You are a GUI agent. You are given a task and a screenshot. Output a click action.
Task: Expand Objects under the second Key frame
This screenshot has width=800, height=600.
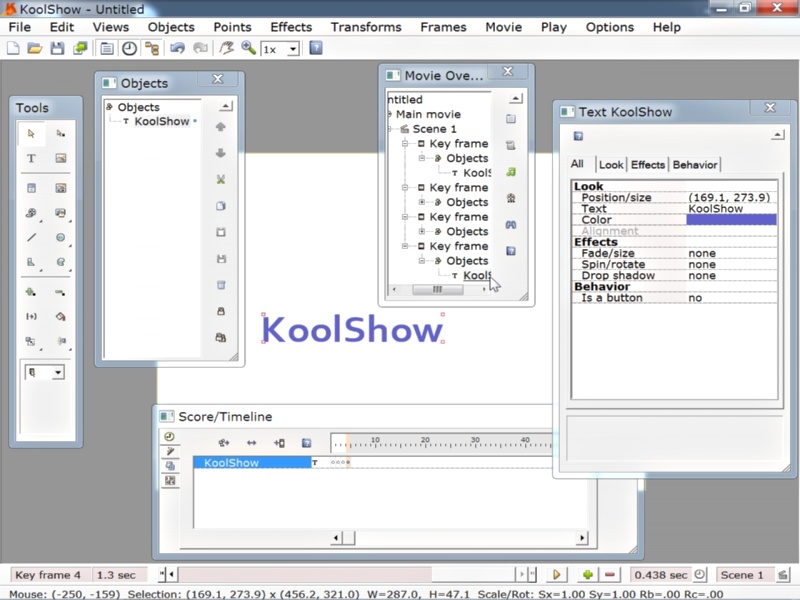click(x=422, y=203)
